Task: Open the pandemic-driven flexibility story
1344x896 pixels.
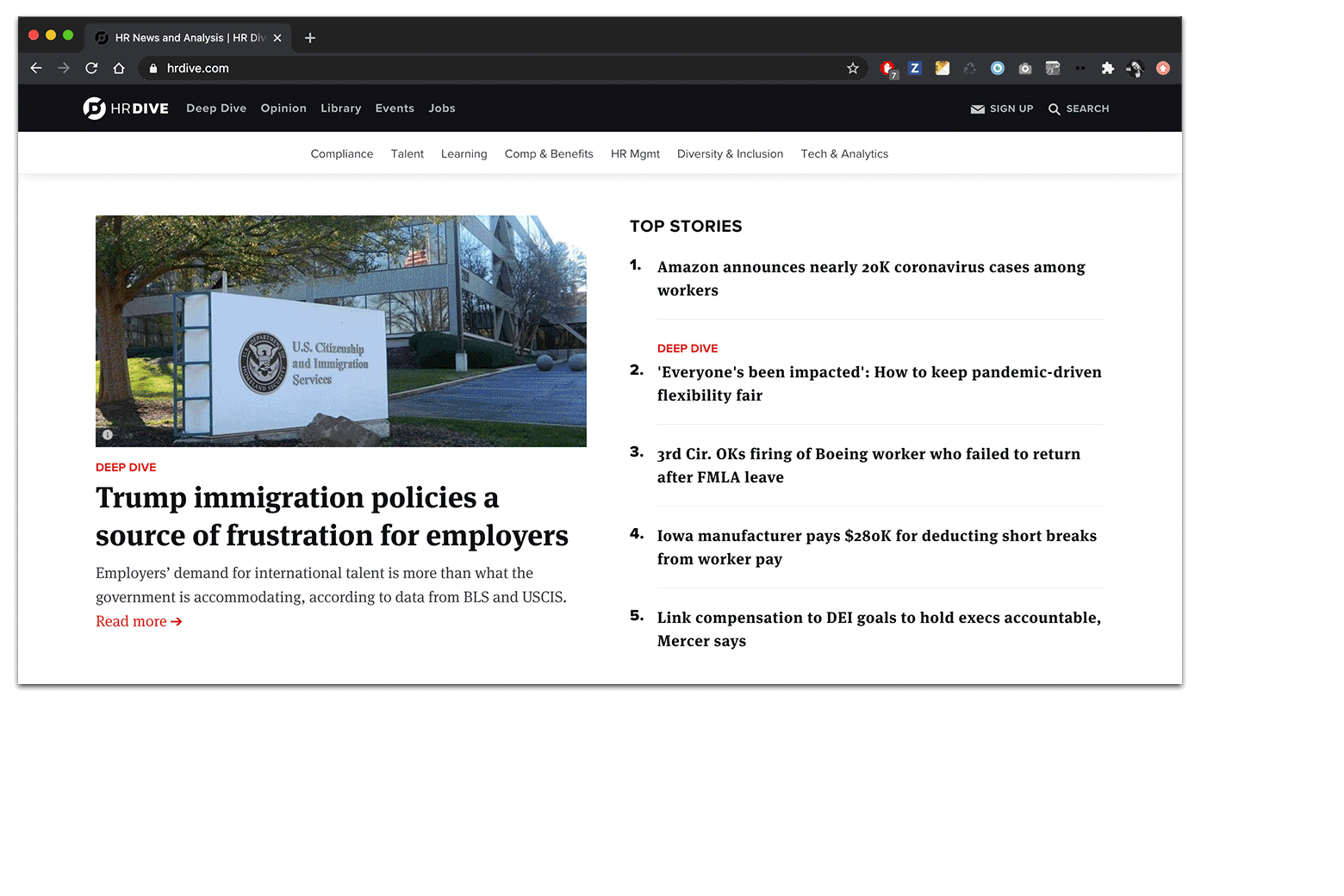Action: [x=879, y=384]
